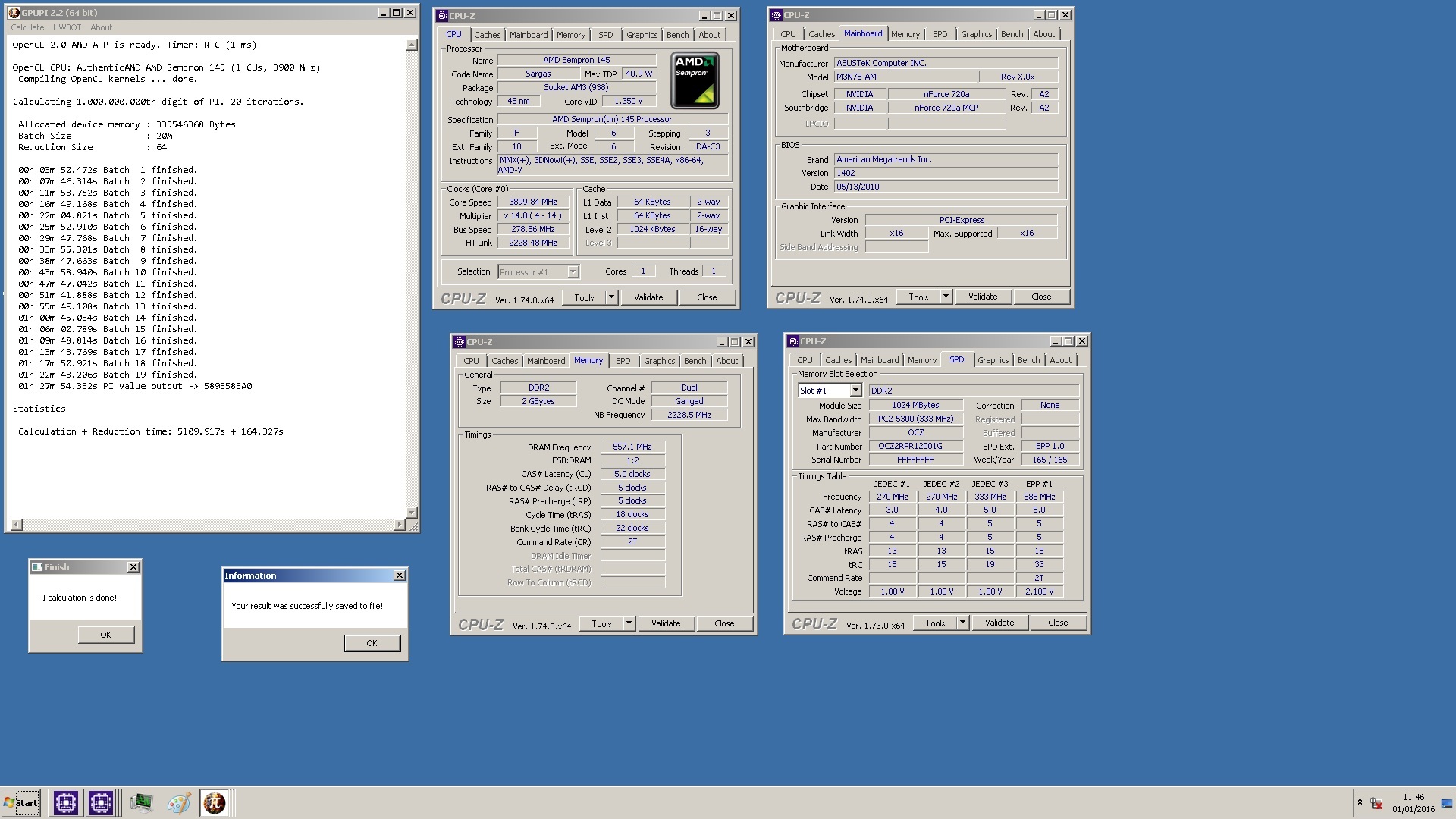Click the Finish dialog title icon
Viewport: 1456px width, 819px height.
click(37, 566)
